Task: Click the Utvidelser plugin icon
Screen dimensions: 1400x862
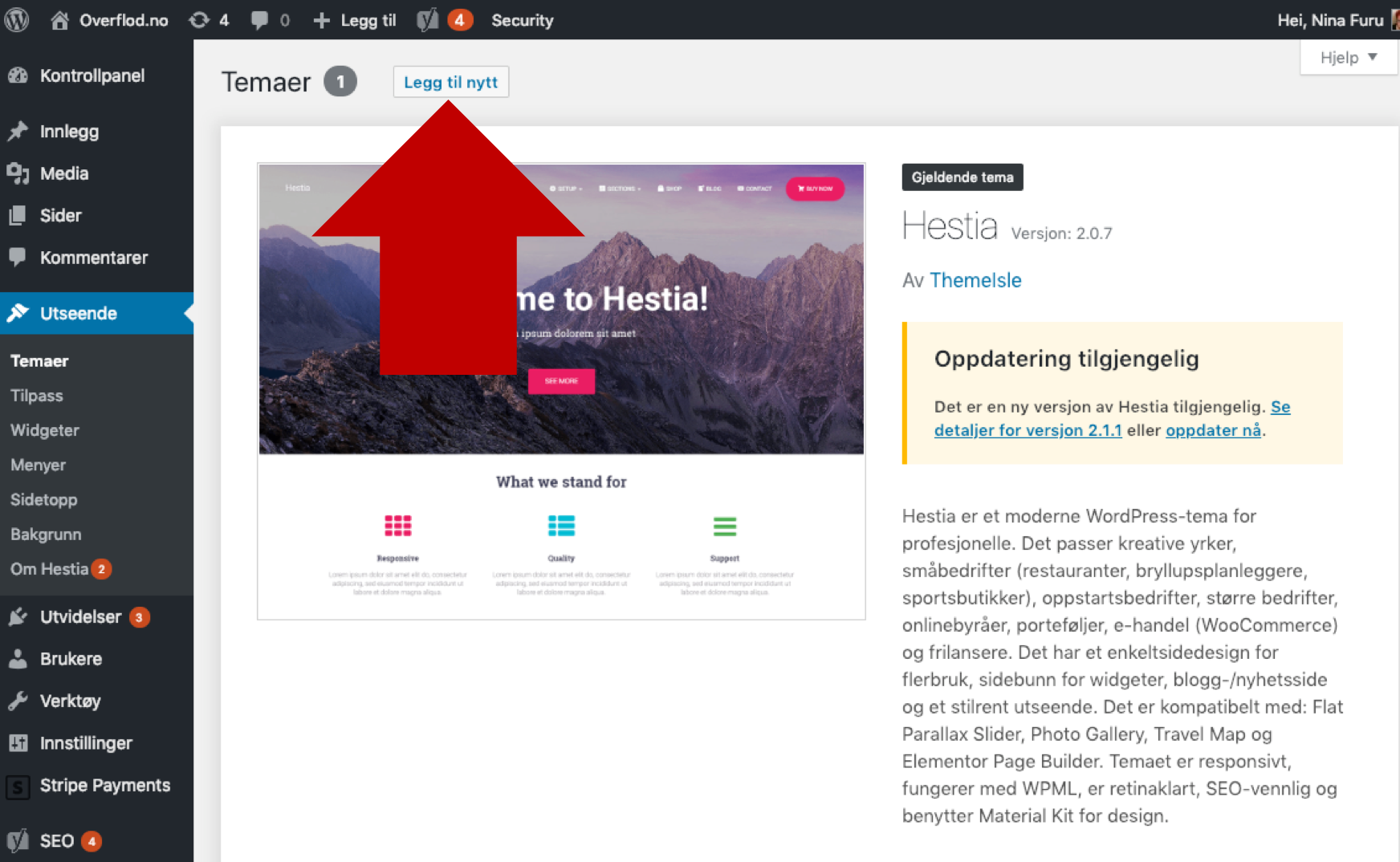Action: click(x=18, y=616)
